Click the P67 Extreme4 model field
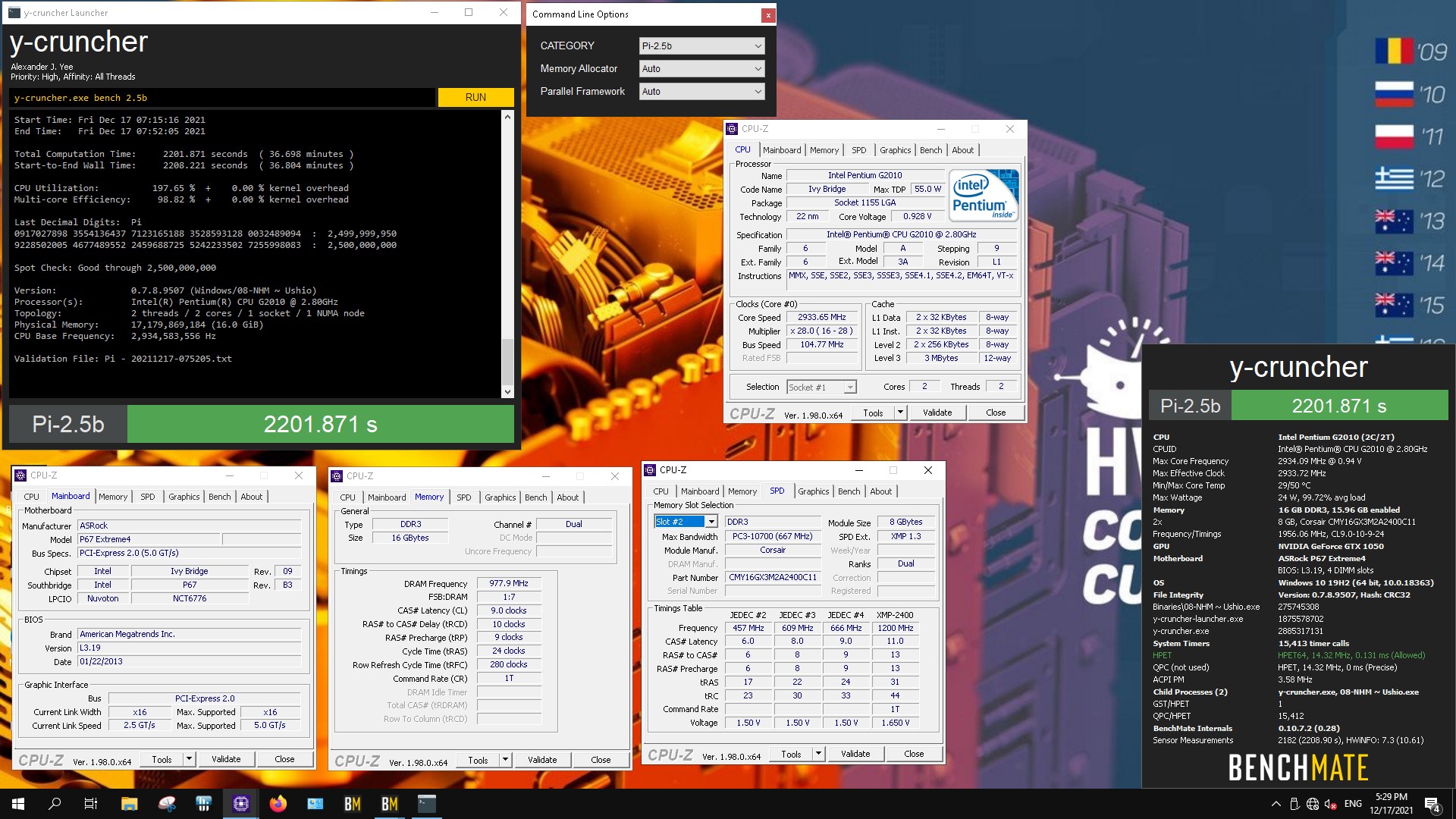 click(149, 539)
